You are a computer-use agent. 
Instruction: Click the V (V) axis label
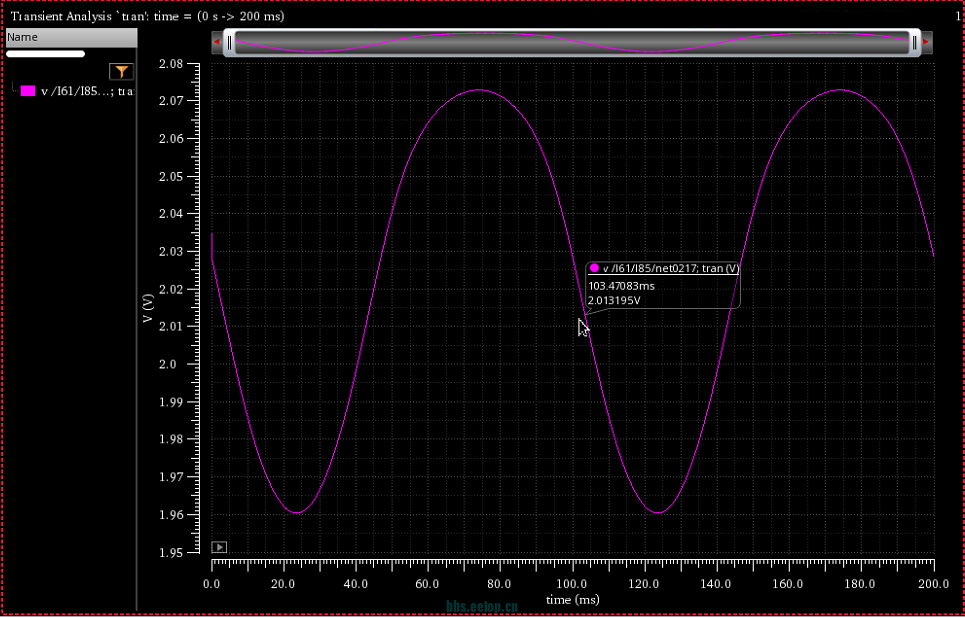tap(148, 308)
